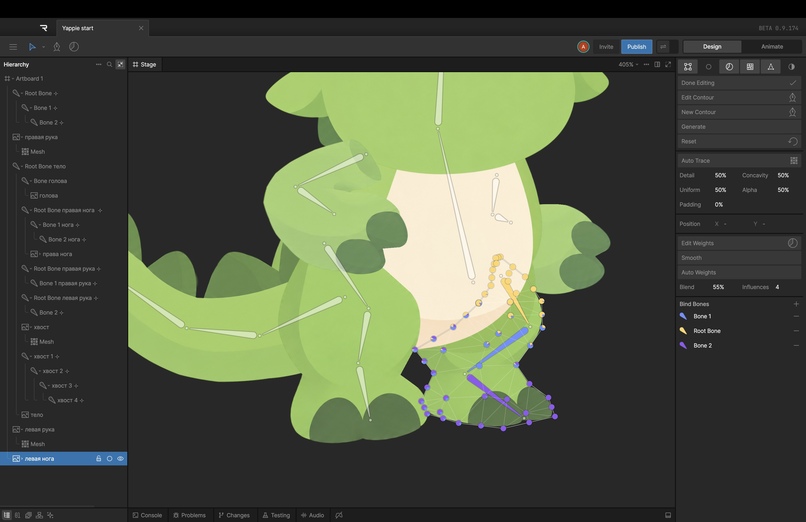Reset the mesh
The image size is (806, 522).
coord(739,141)
